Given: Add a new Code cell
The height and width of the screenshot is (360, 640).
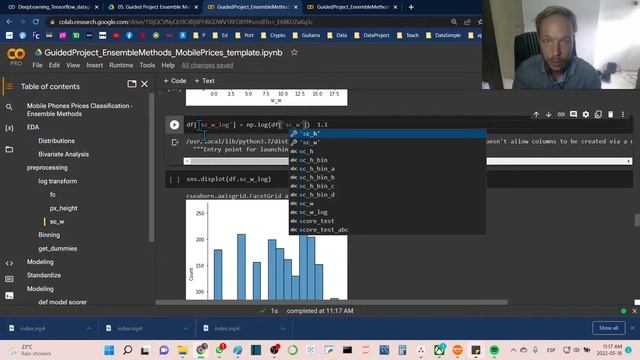Looking at the screenshot, I should (x=175, y=81).
